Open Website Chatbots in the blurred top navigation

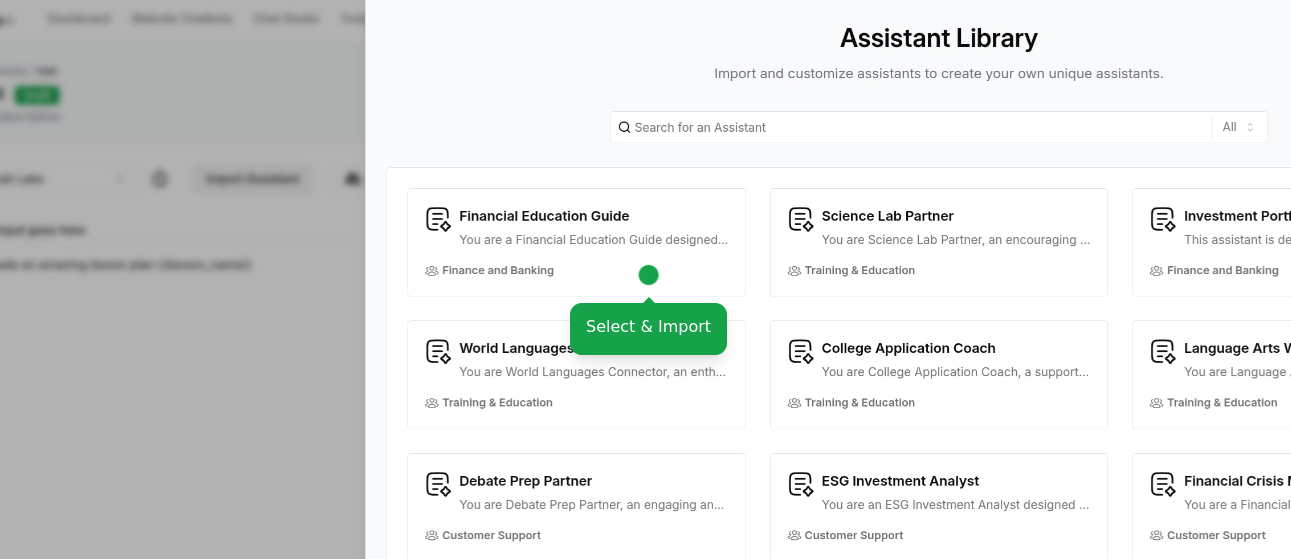pos(181,19)
